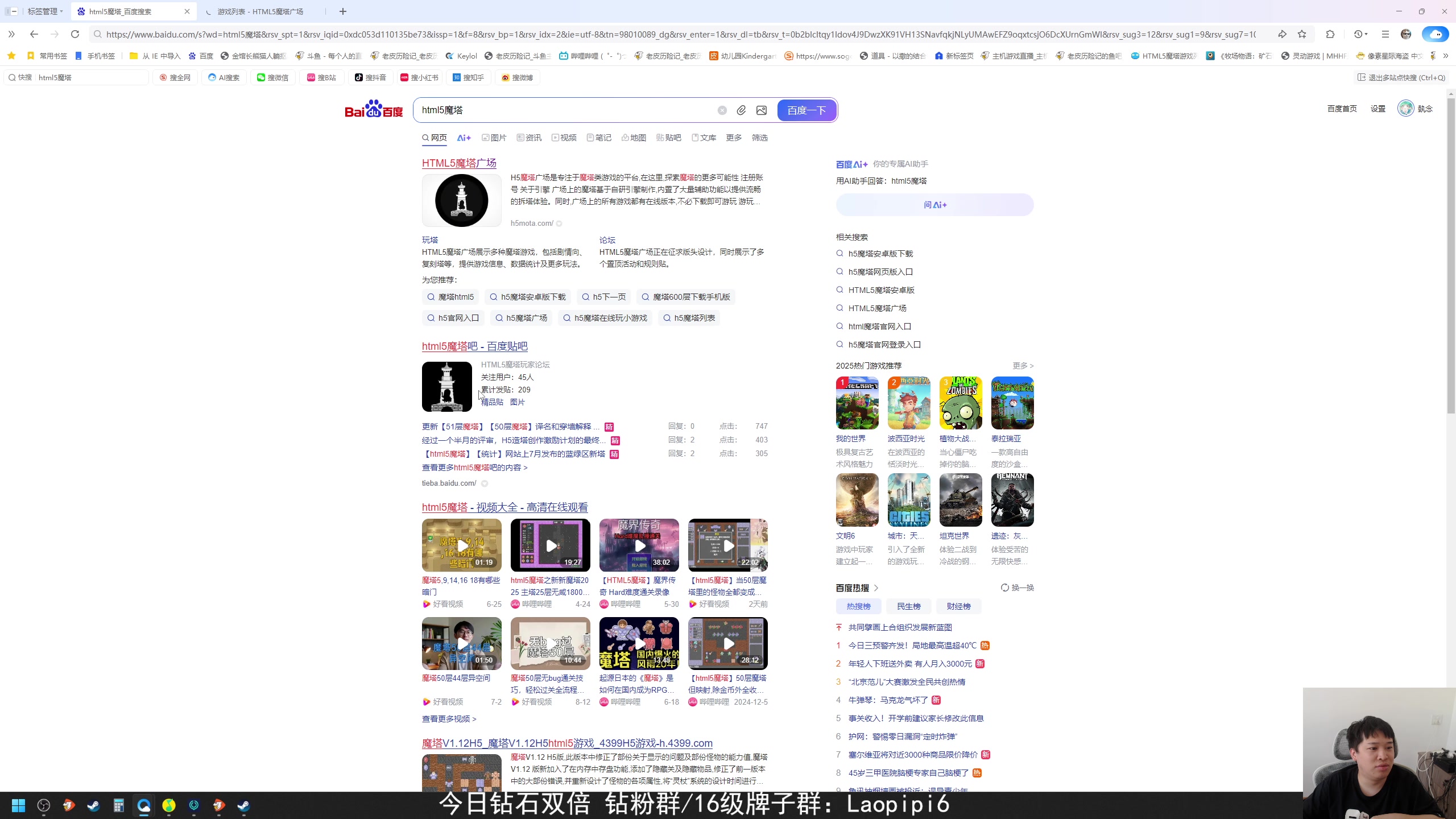Open 我的世界 game thumbnail

[x=857, y=403]
